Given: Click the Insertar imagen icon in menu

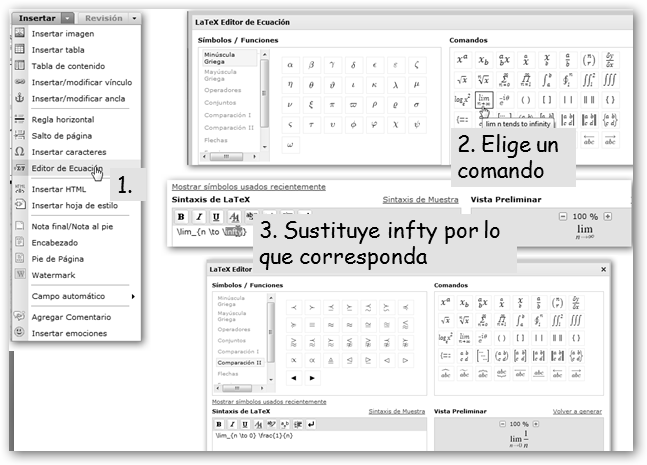Looking at the screenshot, I should [x=20, y=33].
